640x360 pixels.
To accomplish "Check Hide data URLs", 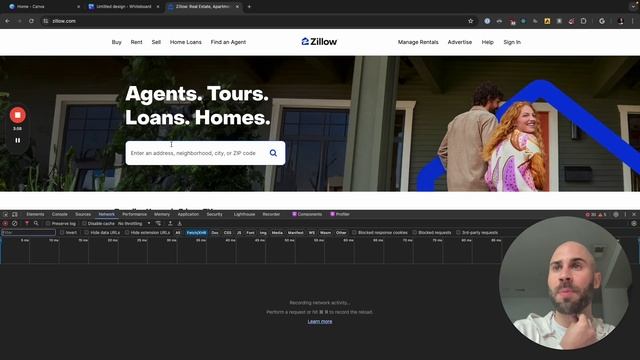I will pyautogui.click(x=87, y=233).
